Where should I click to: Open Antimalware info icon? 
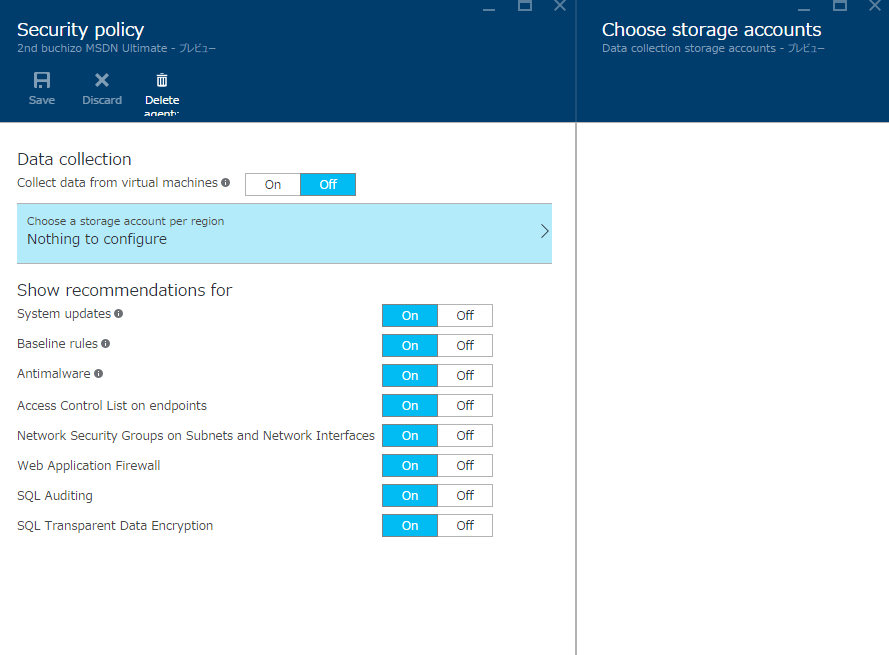pos(99,374)
